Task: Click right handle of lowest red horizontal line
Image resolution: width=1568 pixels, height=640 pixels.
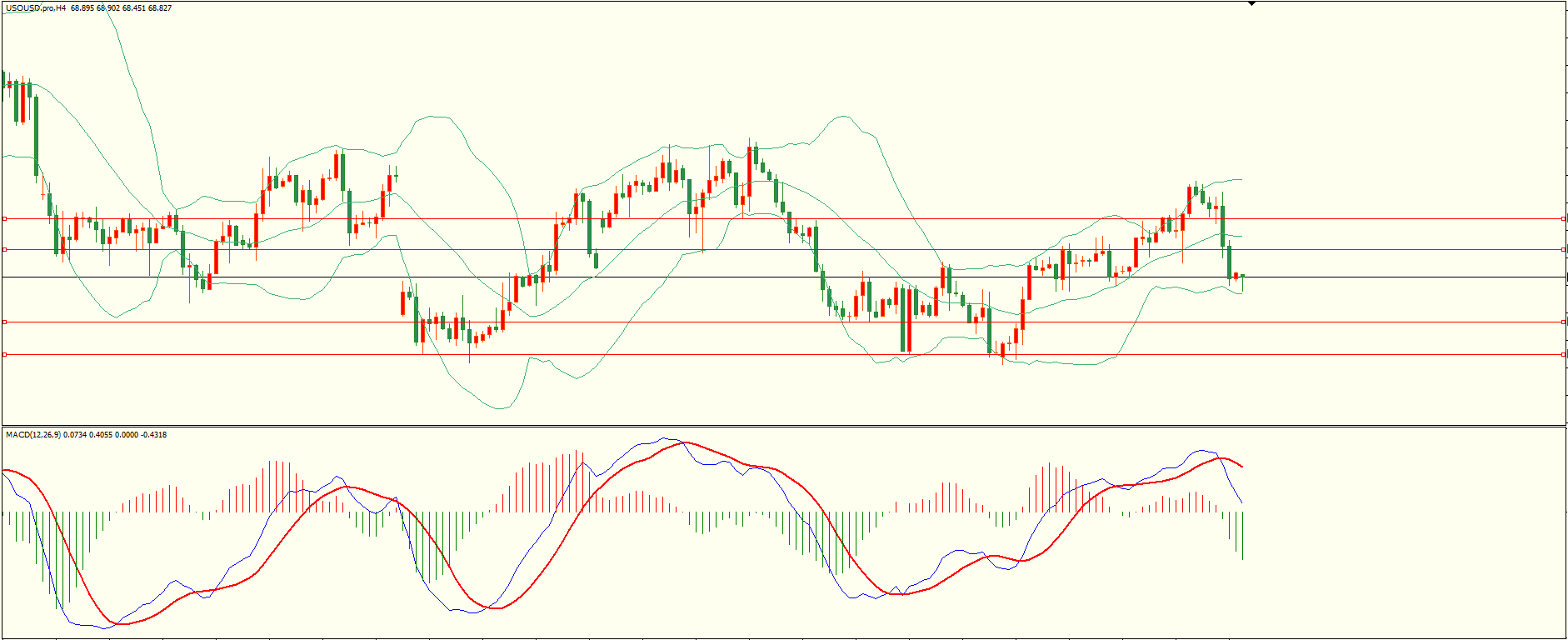Action: click(1563, 355)
